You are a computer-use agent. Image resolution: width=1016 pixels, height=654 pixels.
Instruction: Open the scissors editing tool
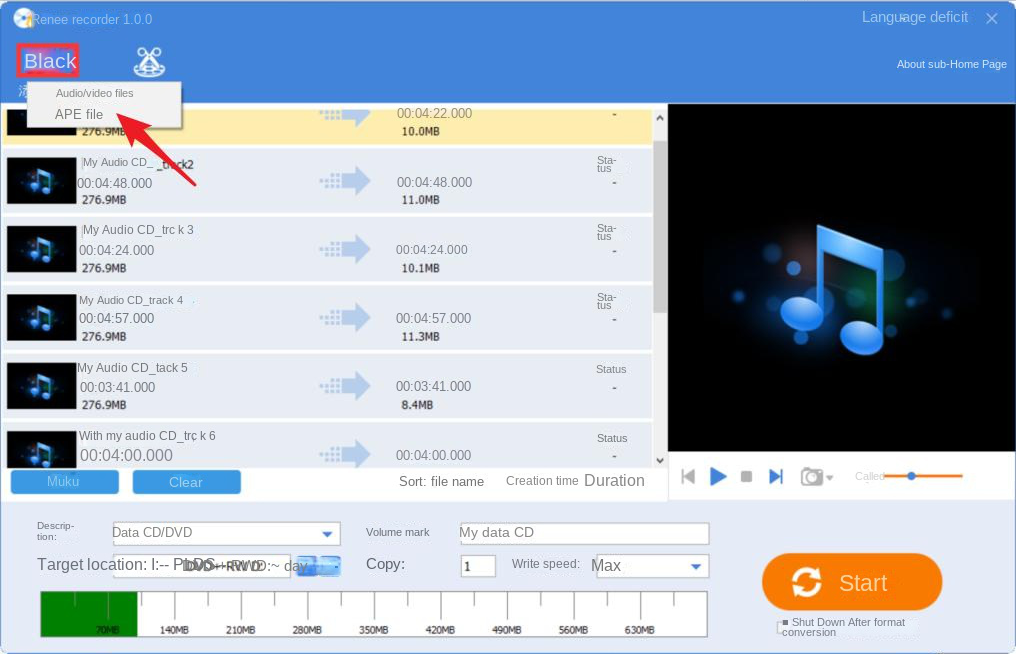150,62
